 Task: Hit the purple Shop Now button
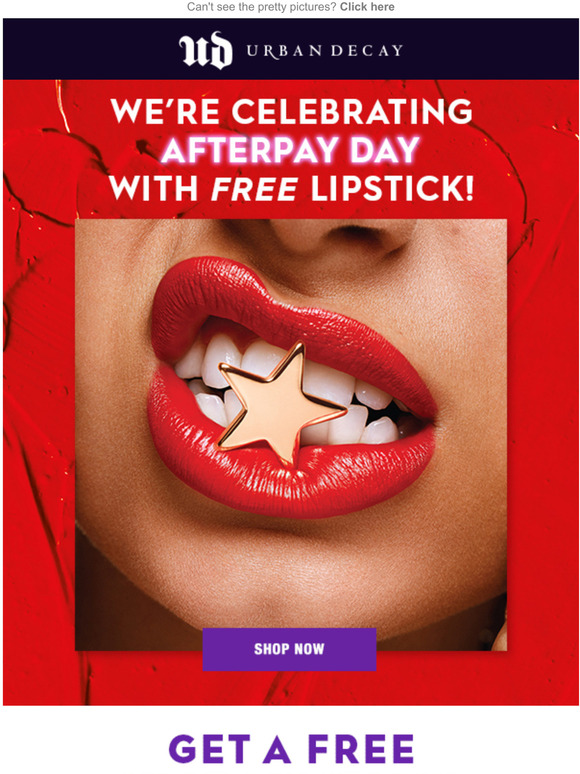click(289, 649)
